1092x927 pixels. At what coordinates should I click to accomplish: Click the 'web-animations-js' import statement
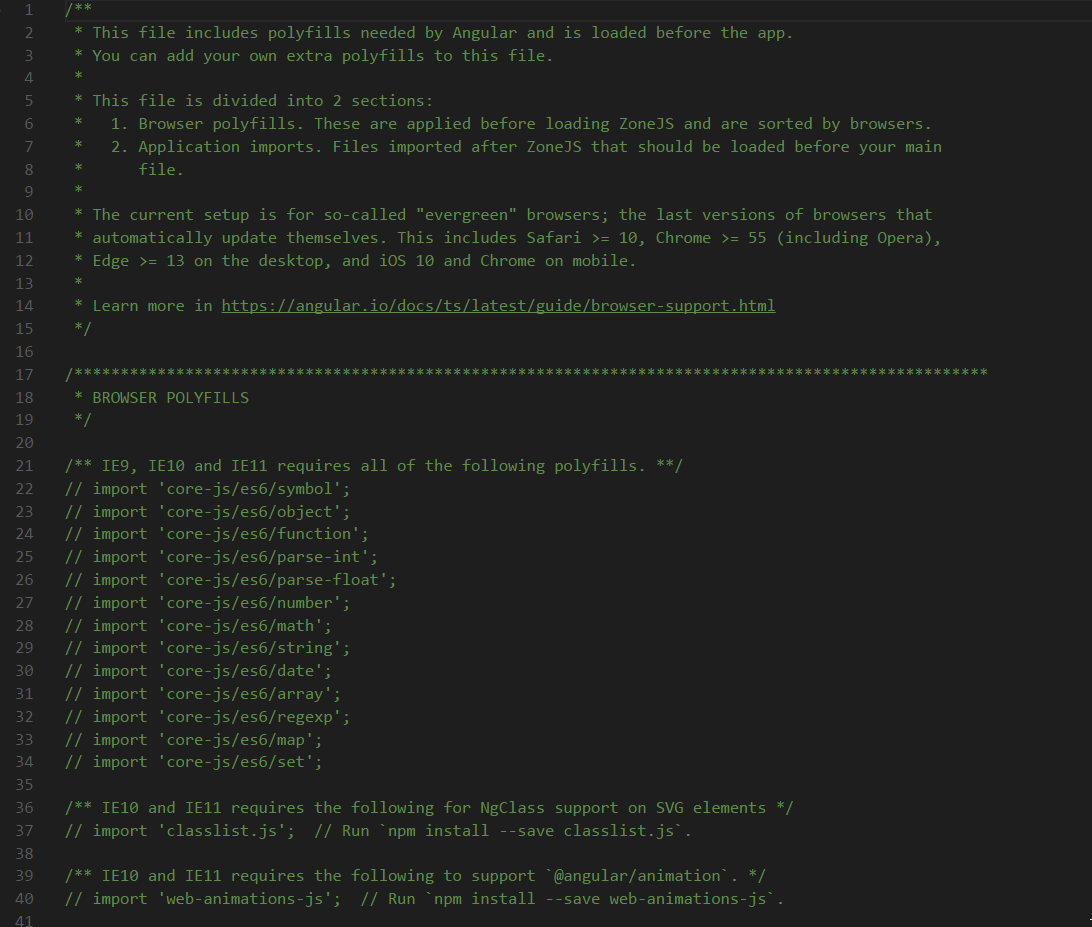203,899
